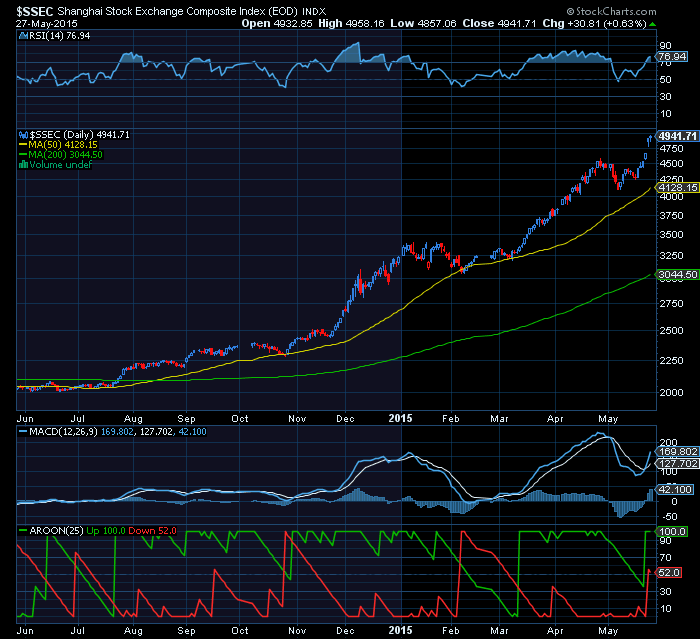Click the Chg +30.81 (+0.63%) value
The image size is (700, 639).
click(594, 24)
